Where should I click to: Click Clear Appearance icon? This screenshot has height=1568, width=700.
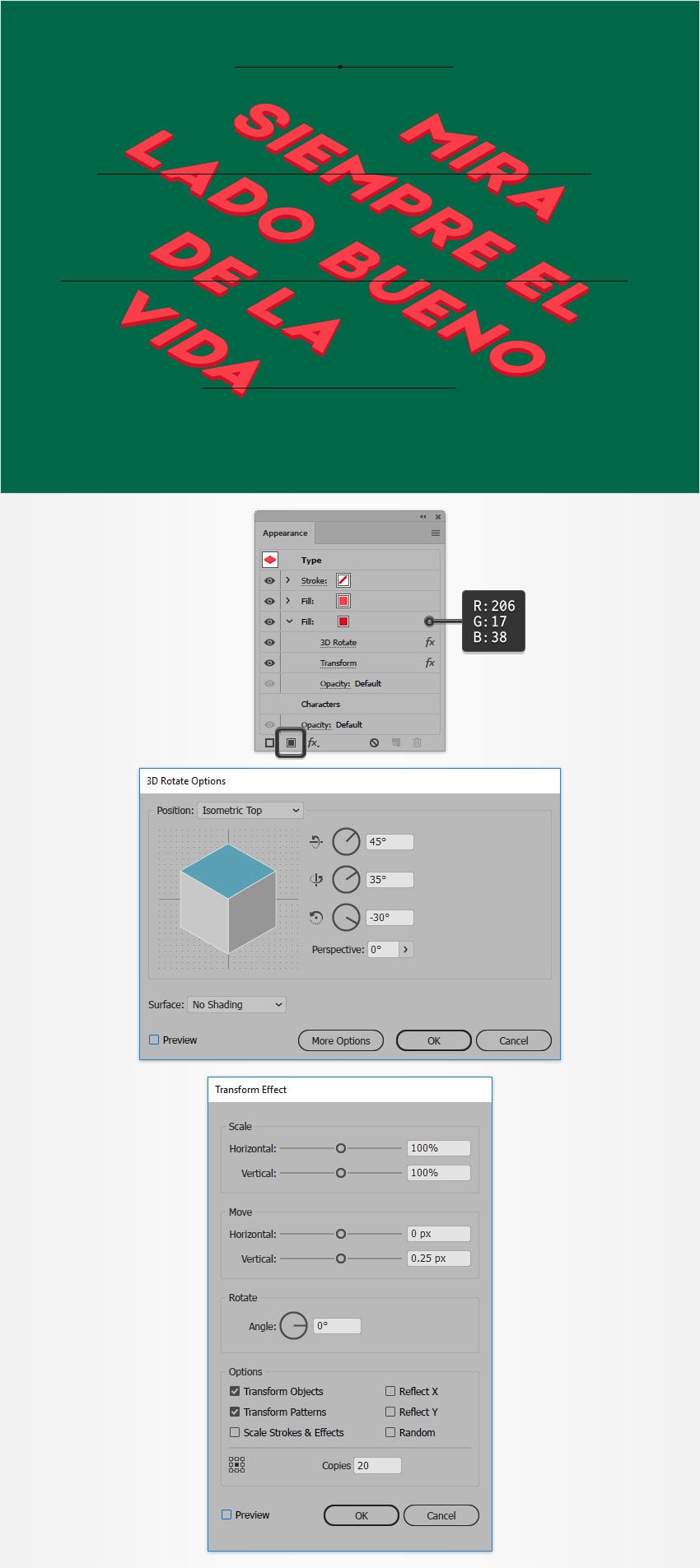374,742
